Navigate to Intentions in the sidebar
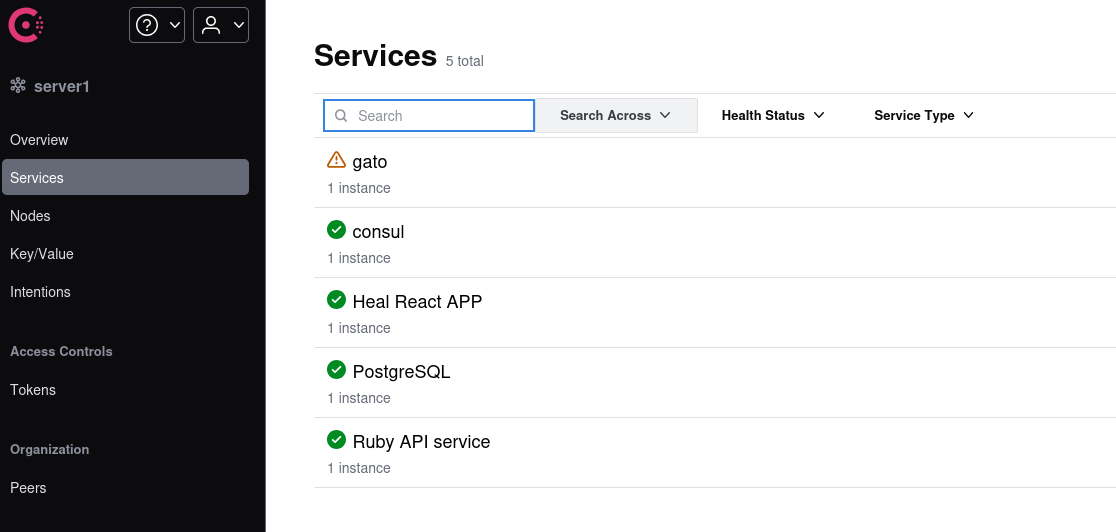 point(40,292)
